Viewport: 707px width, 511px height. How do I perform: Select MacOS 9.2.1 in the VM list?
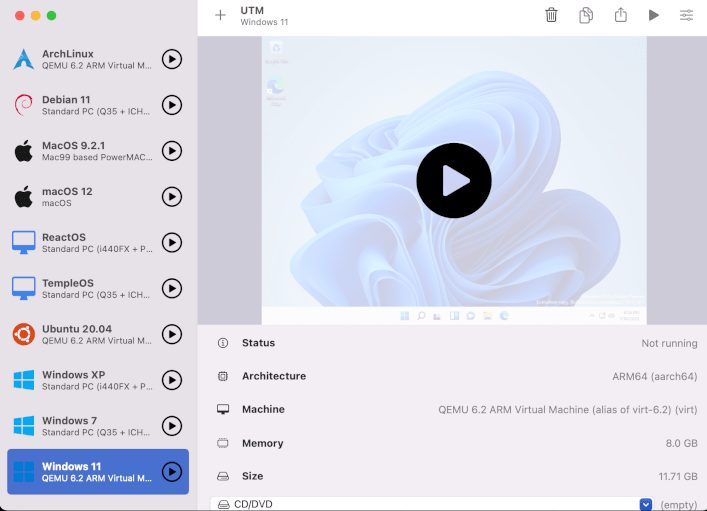point(98,151)
